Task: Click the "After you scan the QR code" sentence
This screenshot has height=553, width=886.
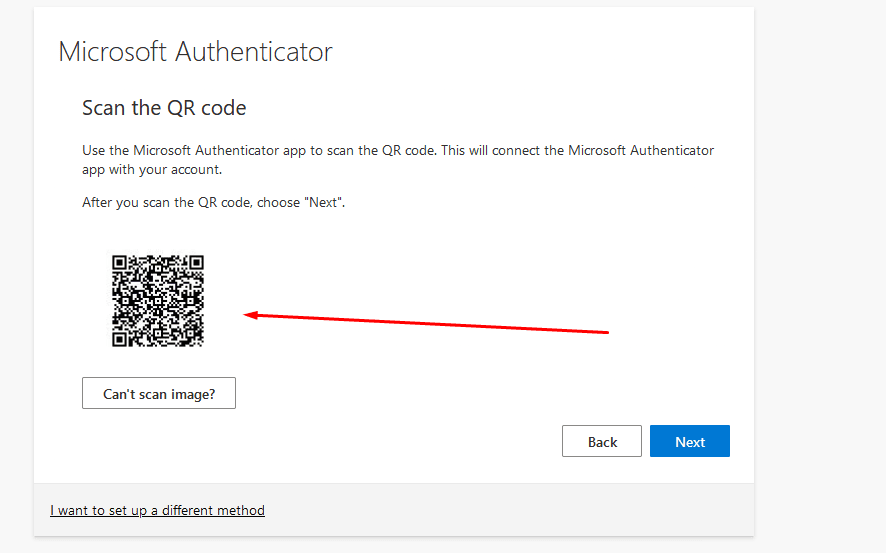Action: 214,202
